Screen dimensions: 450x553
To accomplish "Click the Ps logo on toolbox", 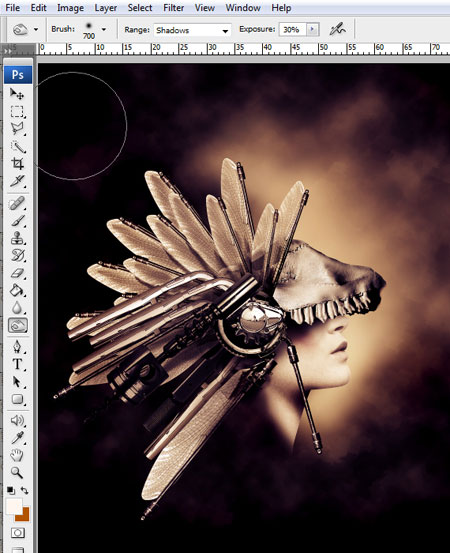I will [x=18, y=74].
